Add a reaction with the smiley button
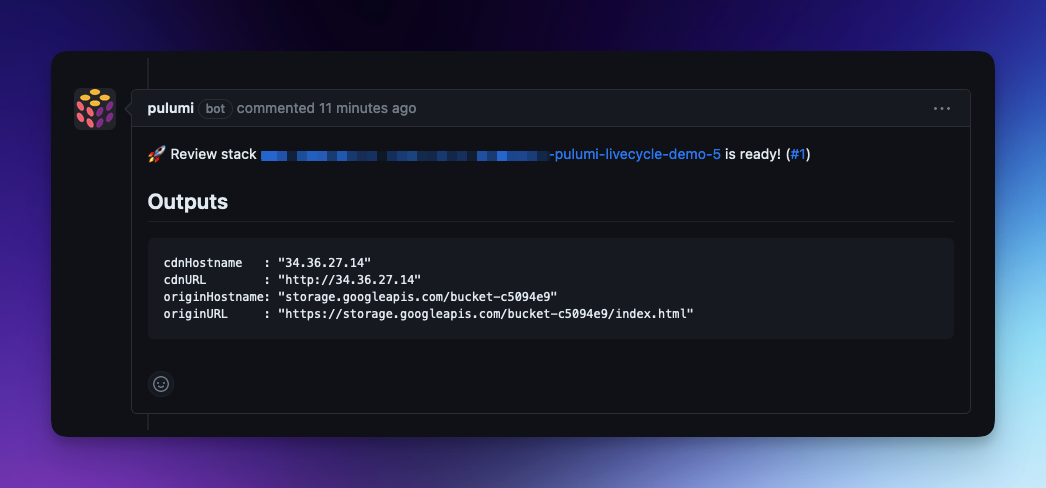 161,383
